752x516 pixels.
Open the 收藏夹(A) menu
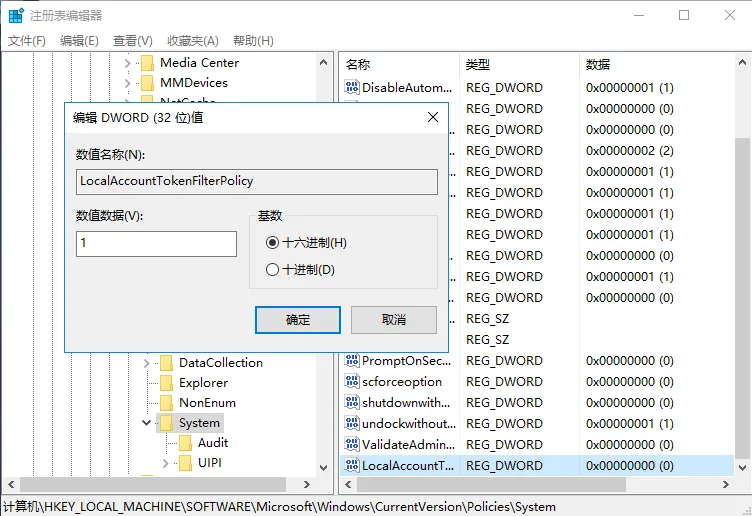193,41
